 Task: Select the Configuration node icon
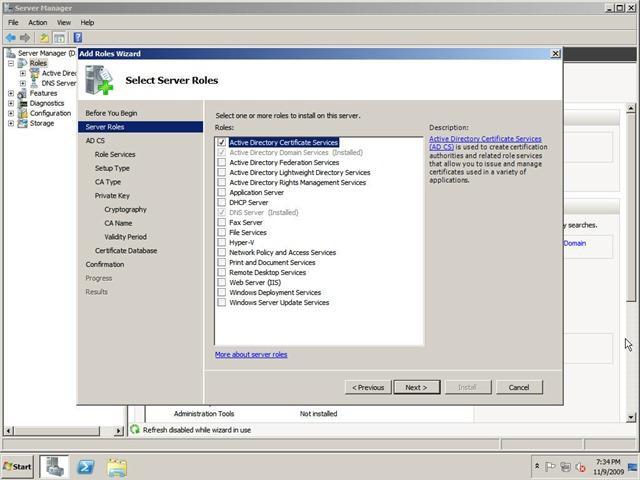point(23,113)
